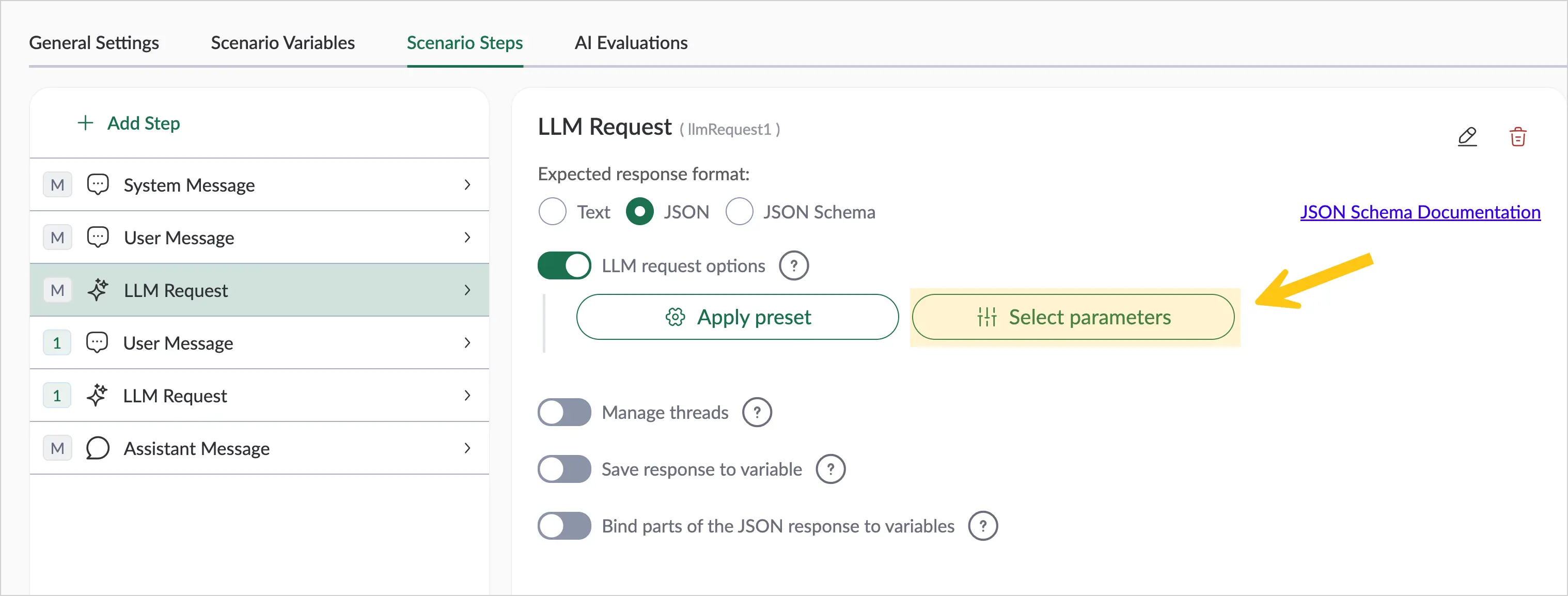Enable the Manage threads toggle
The height and width of the screenshot is (596, 1568).
tap(565, 412)
